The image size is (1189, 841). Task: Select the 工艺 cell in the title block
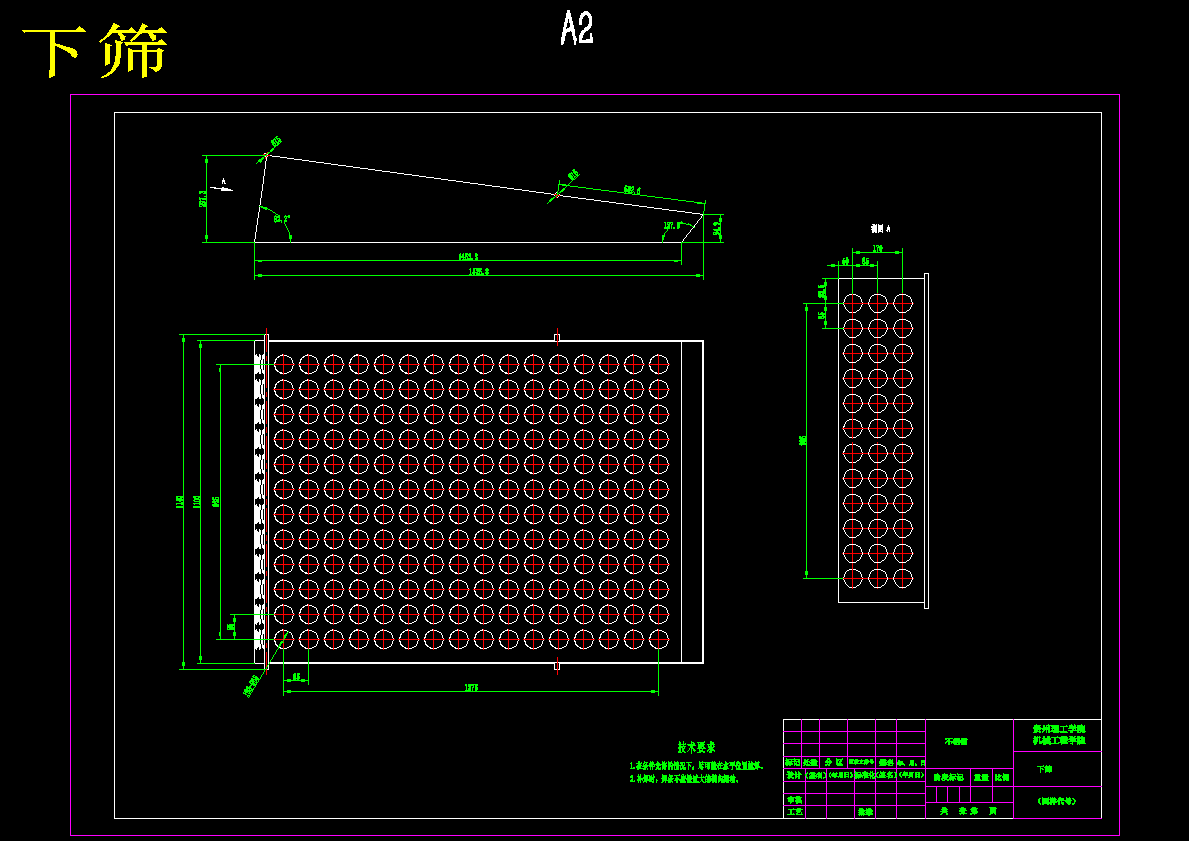coord(793,811)
